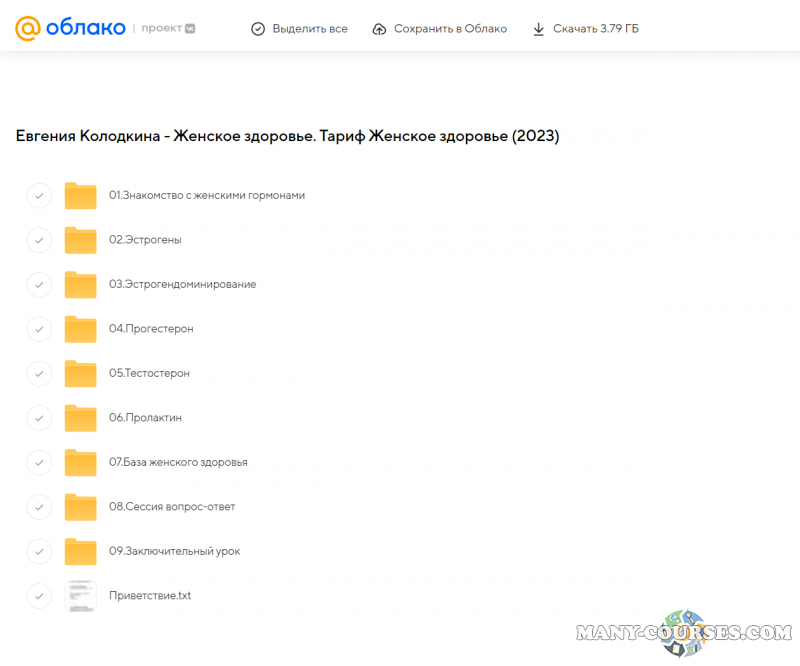Click the Облако logo icon
This screenshot has height=666, width=800.
(28, 28)
